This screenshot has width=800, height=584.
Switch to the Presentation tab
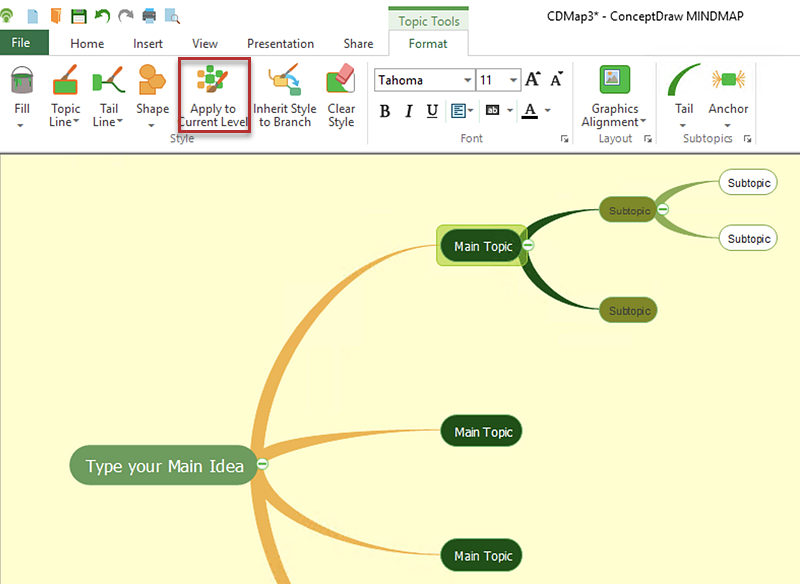[281, 44]
